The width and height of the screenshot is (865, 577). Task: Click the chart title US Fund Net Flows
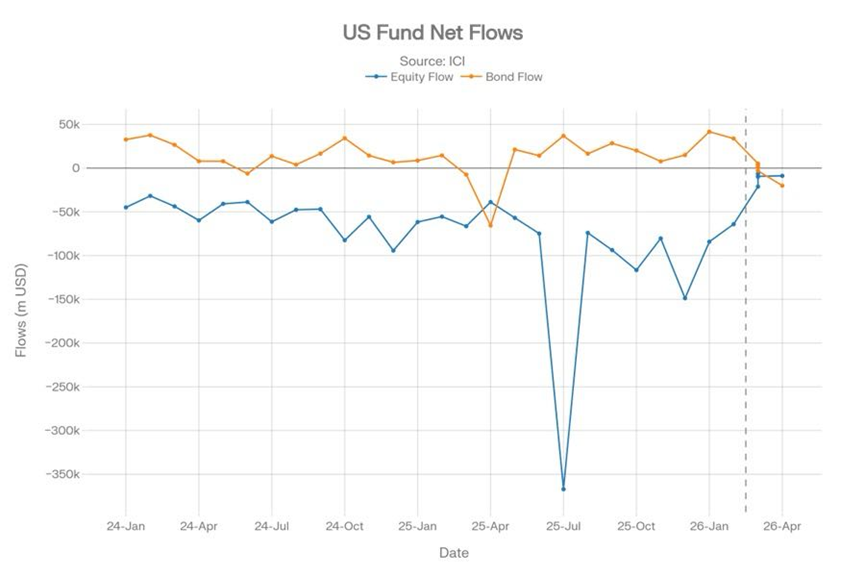(432, 33)
